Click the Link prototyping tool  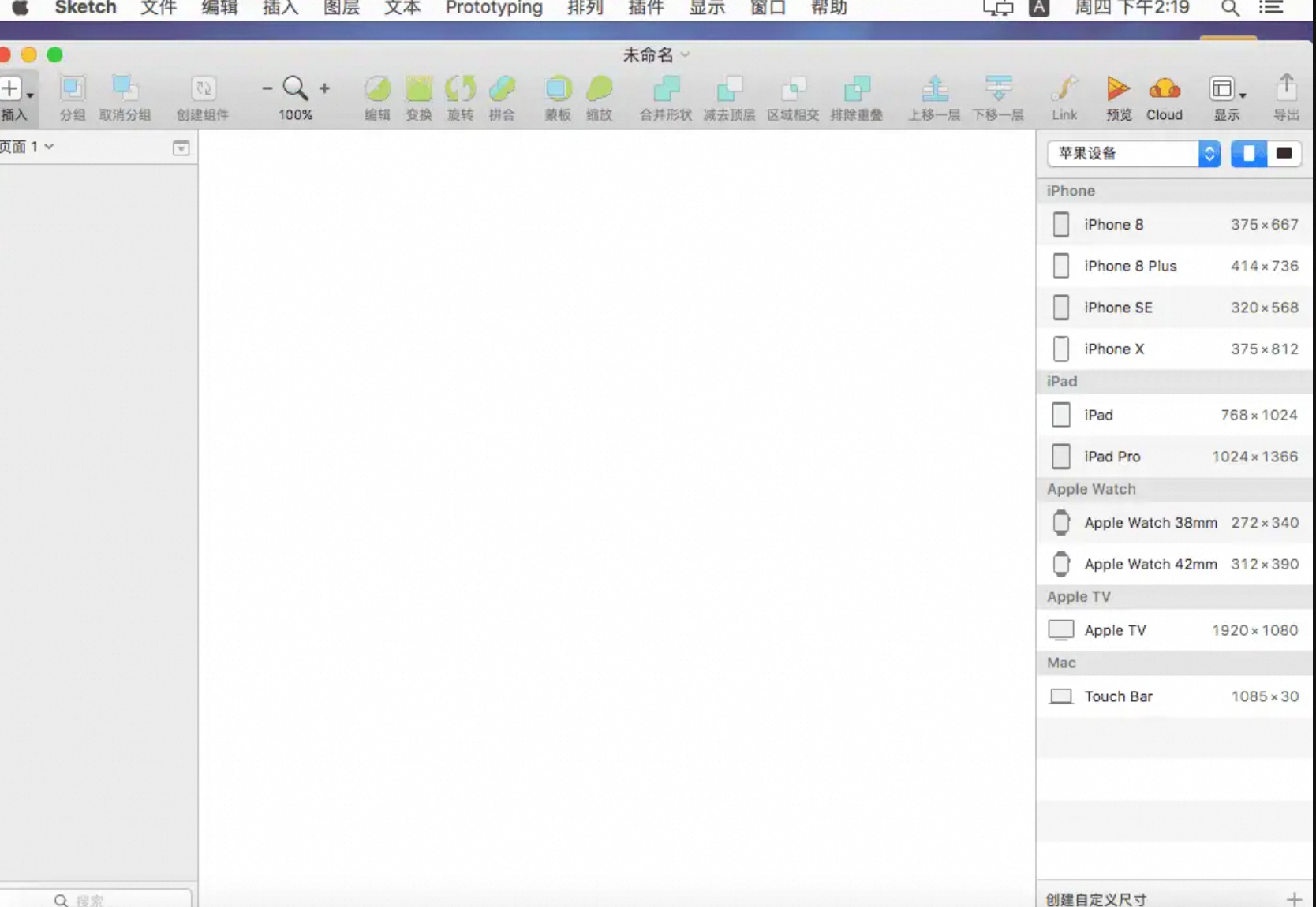[1064, 98]
